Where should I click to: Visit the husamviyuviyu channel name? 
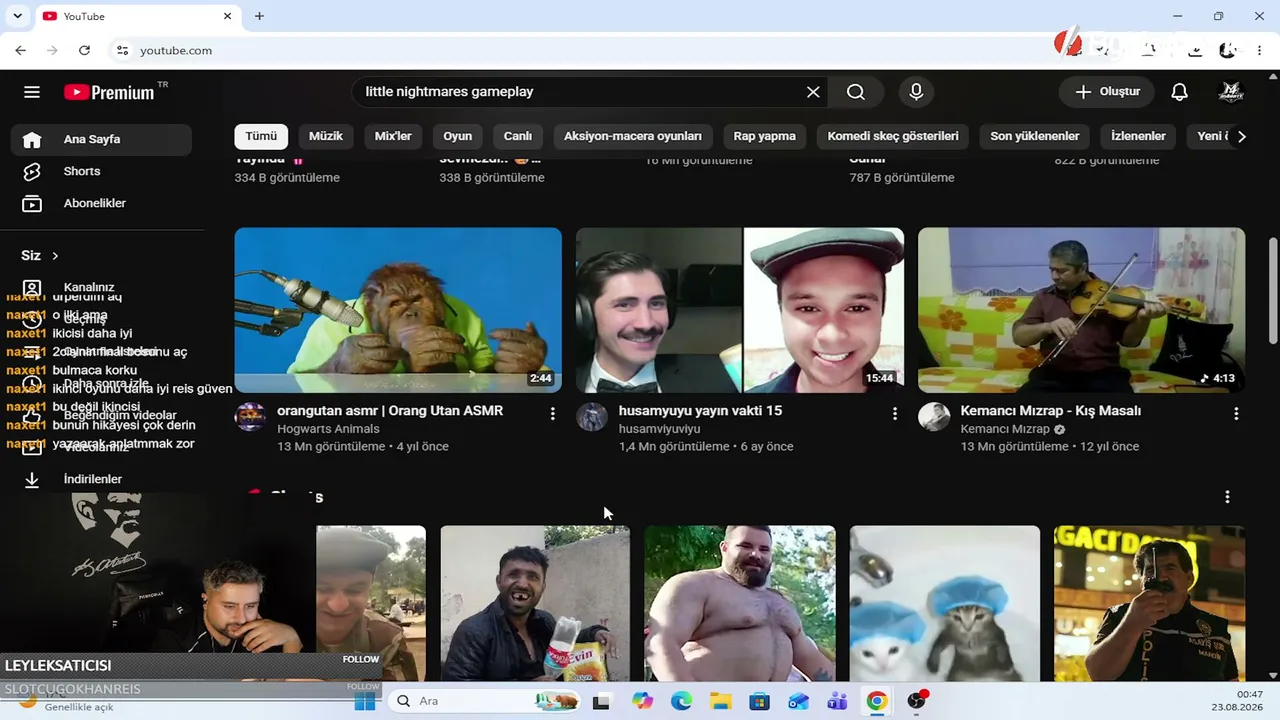point(659,429)
